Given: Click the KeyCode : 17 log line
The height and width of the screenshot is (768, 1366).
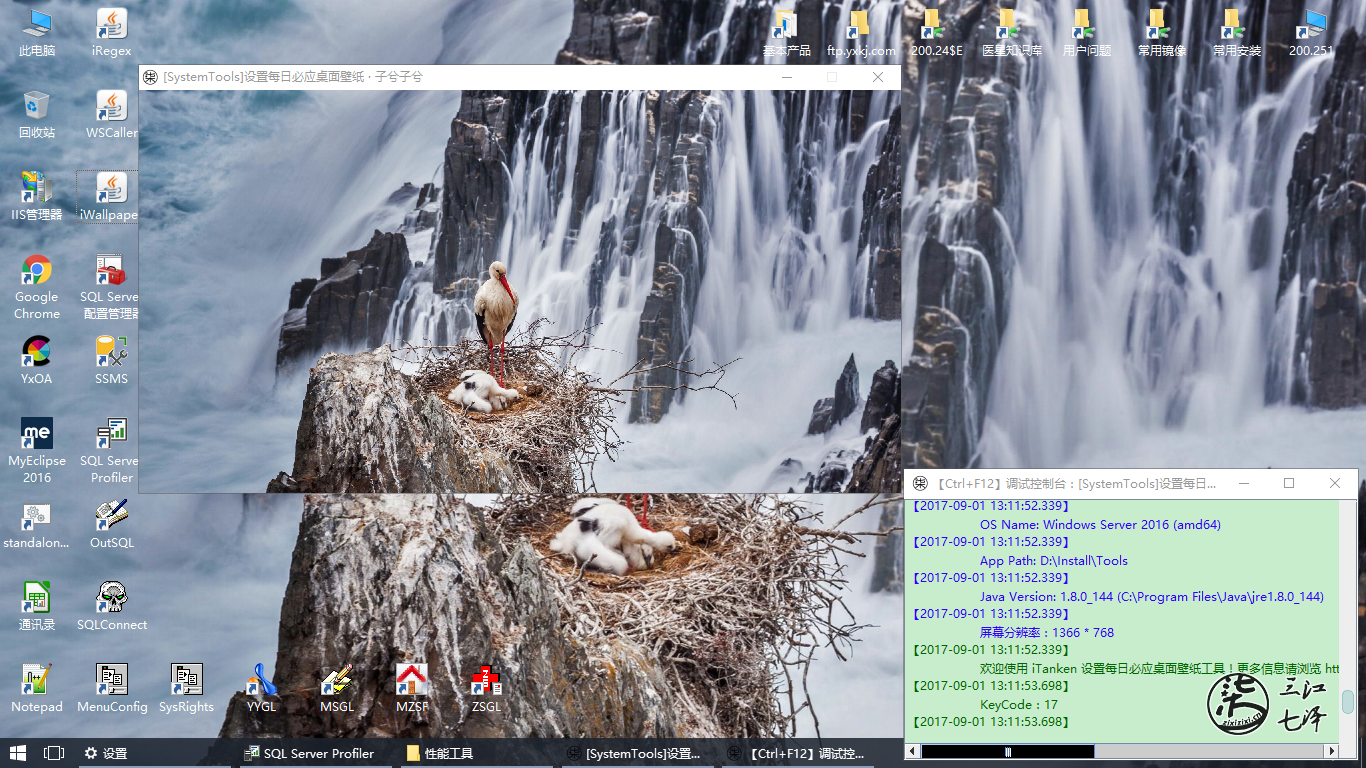Looking at the screenshot, I should click(x=1019, y=704).
